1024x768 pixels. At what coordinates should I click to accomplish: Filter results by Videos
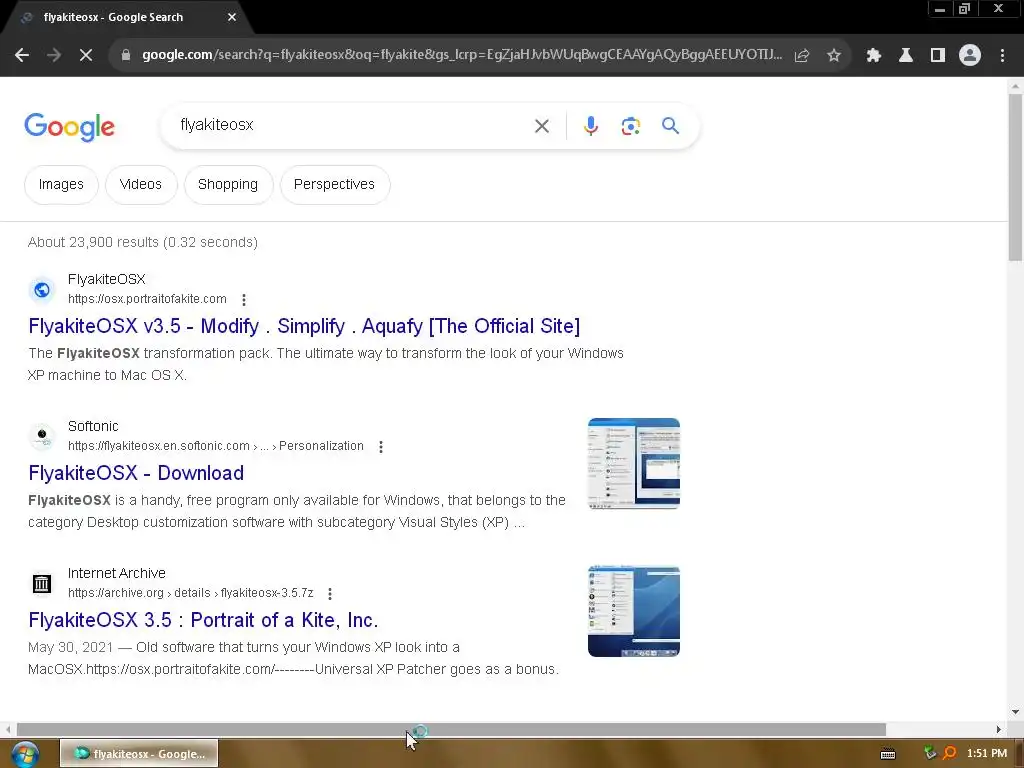click(x=141, y=185)
